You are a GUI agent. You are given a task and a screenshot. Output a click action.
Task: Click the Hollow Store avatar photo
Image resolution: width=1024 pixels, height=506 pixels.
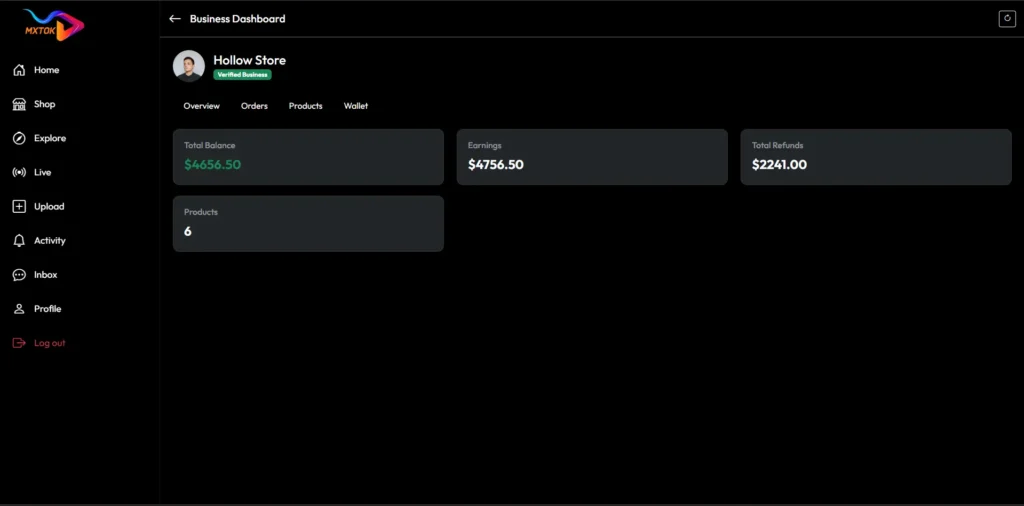189,66
